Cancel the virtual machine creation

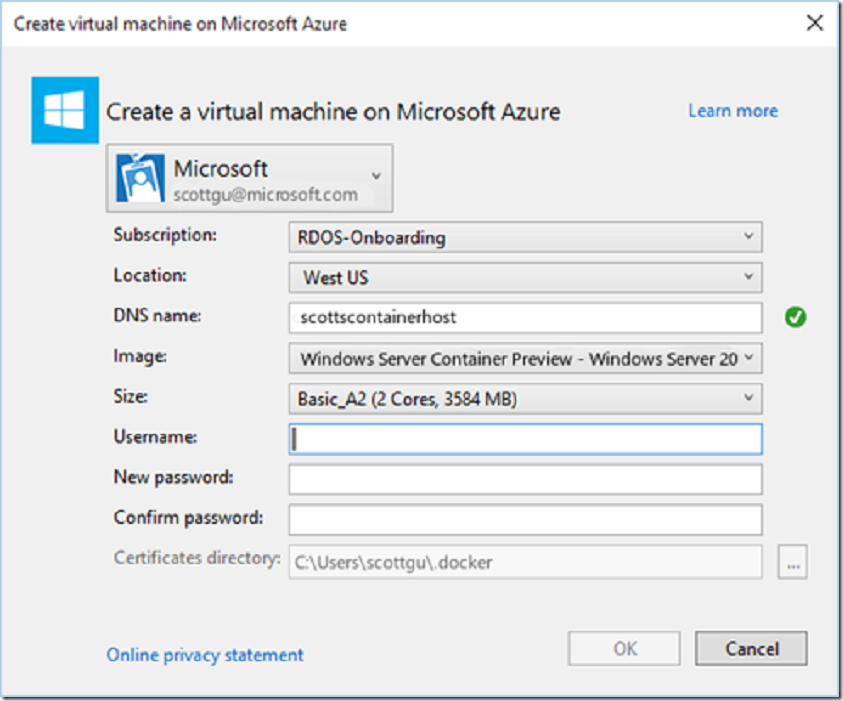tap(751, 648)
